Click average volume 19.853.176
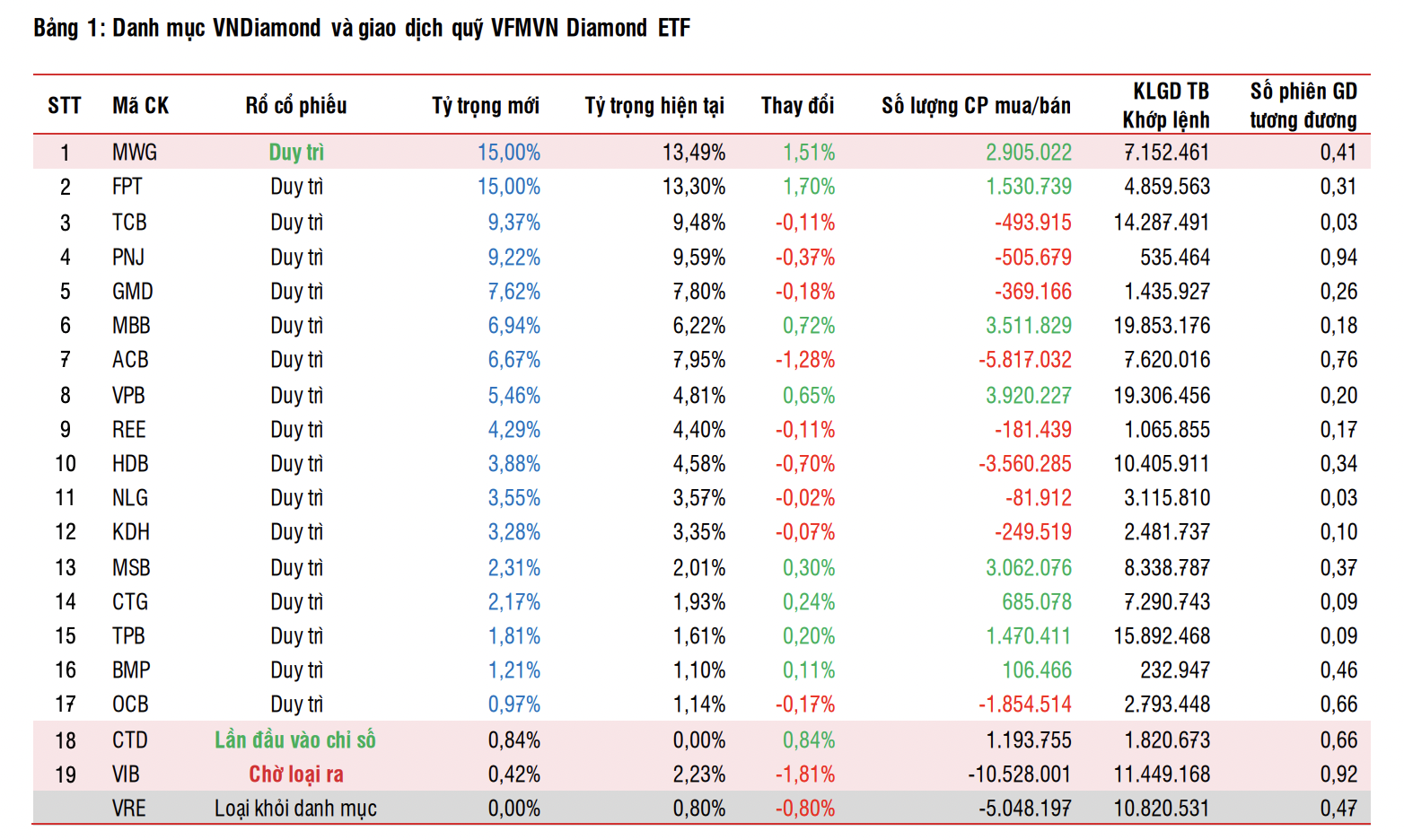The height and width of the screenshot is (840, 1404). point(1162,326)
